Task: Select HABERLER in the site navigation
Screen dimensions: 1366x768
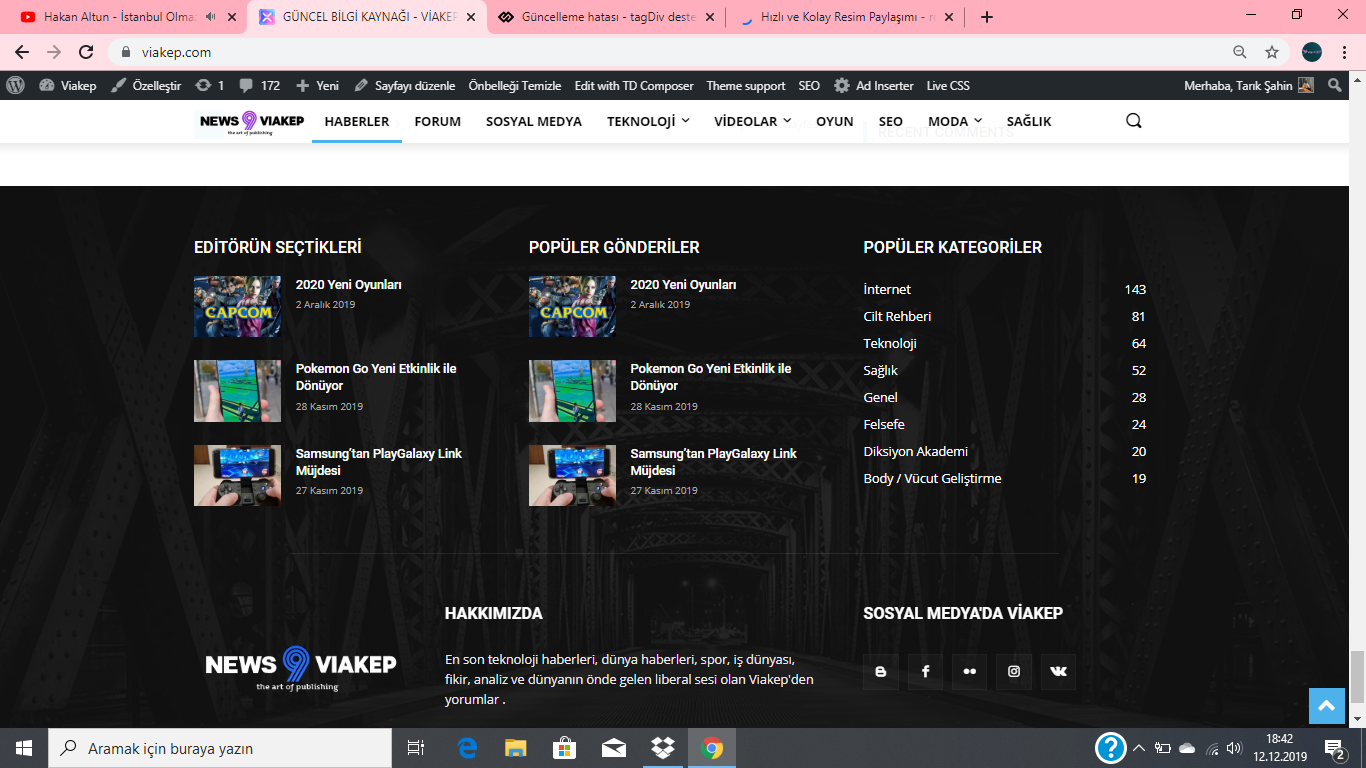Action: click(x=357, y=121)
